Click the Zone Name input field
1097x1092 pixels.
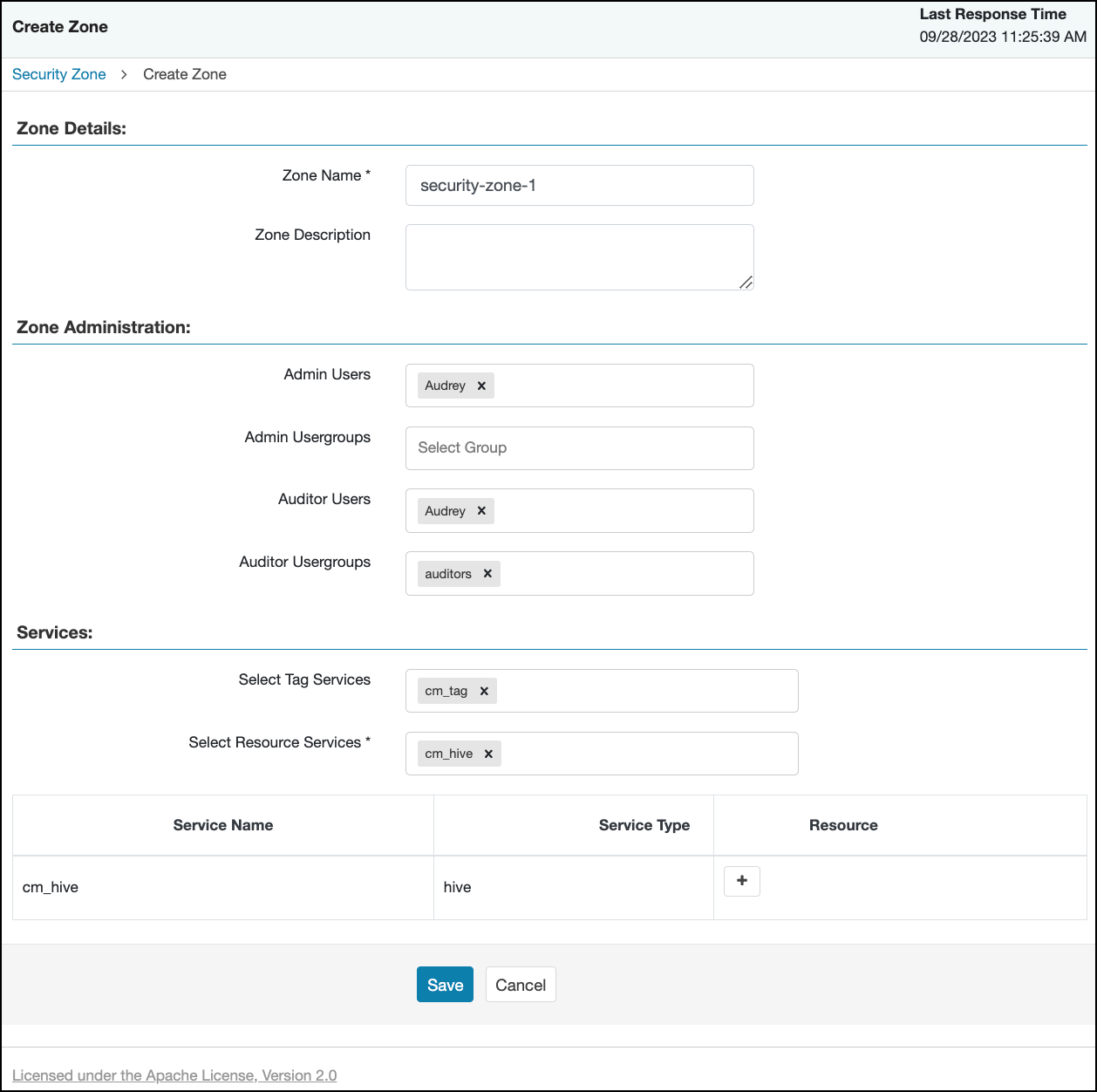(579, 186)
